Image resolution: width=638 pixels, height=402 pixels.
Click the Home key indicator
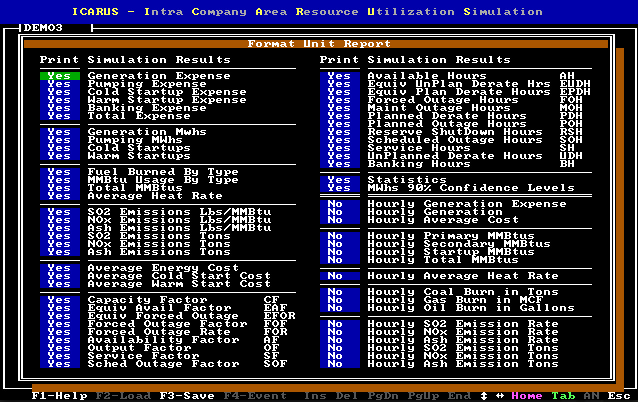(x=527, y=395)
